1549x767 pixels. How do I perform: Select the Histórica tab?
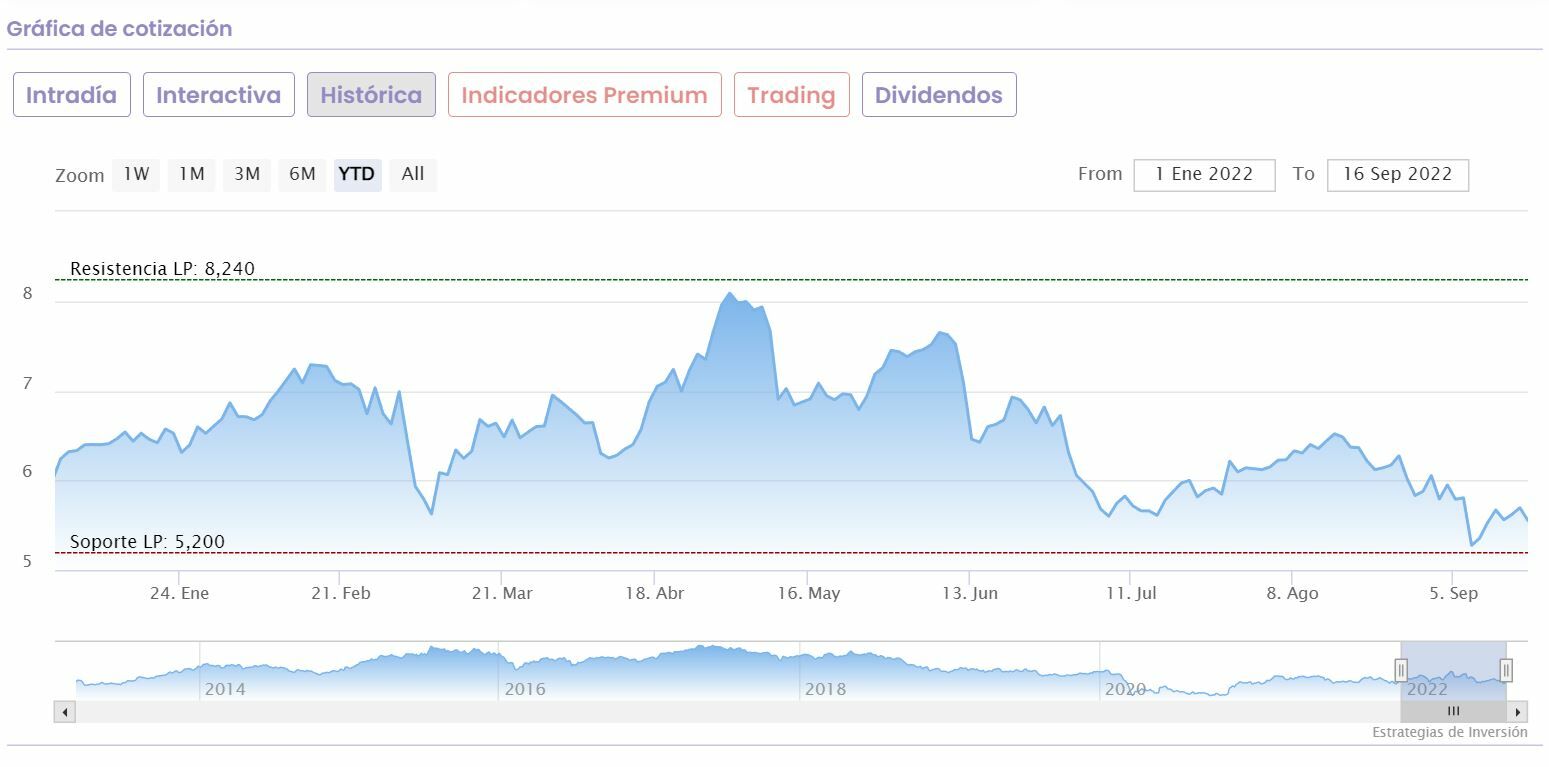click(371, 95)
